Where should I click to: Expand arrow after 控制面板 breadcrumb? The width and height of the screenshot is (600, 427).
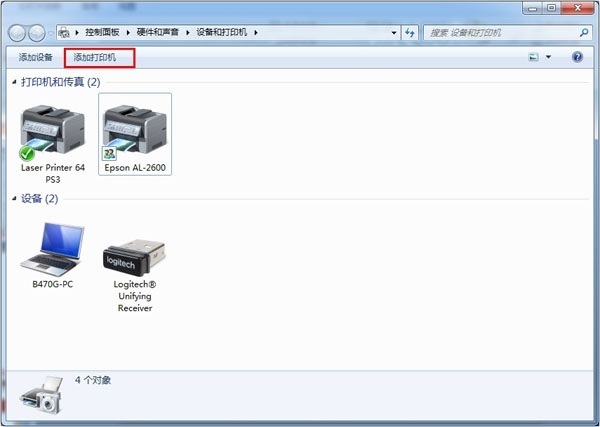coord(128,33)
